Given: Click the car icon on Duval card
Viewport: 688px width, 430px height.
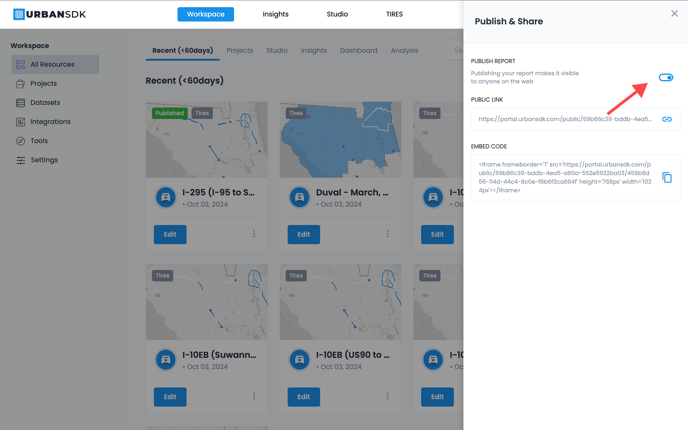Looking at the screenshot, I should coord(300,197).
